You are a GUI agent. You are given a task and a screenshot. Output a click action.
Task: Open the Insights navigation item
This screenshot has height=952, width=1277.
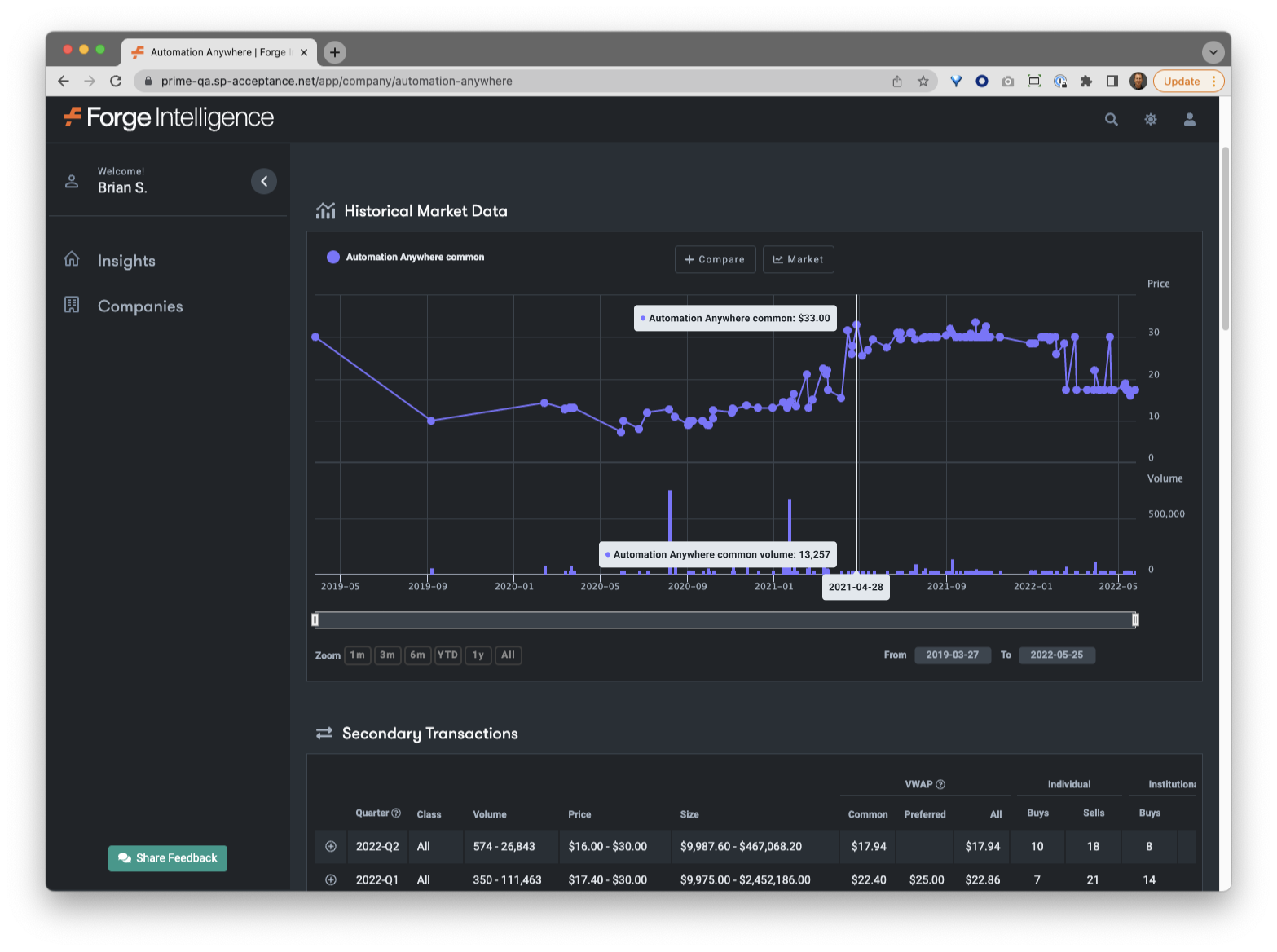click(x=126, y=260)
